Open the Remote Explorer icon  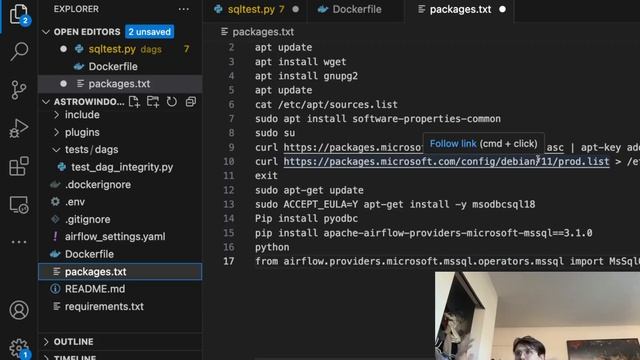click(19, 204)
